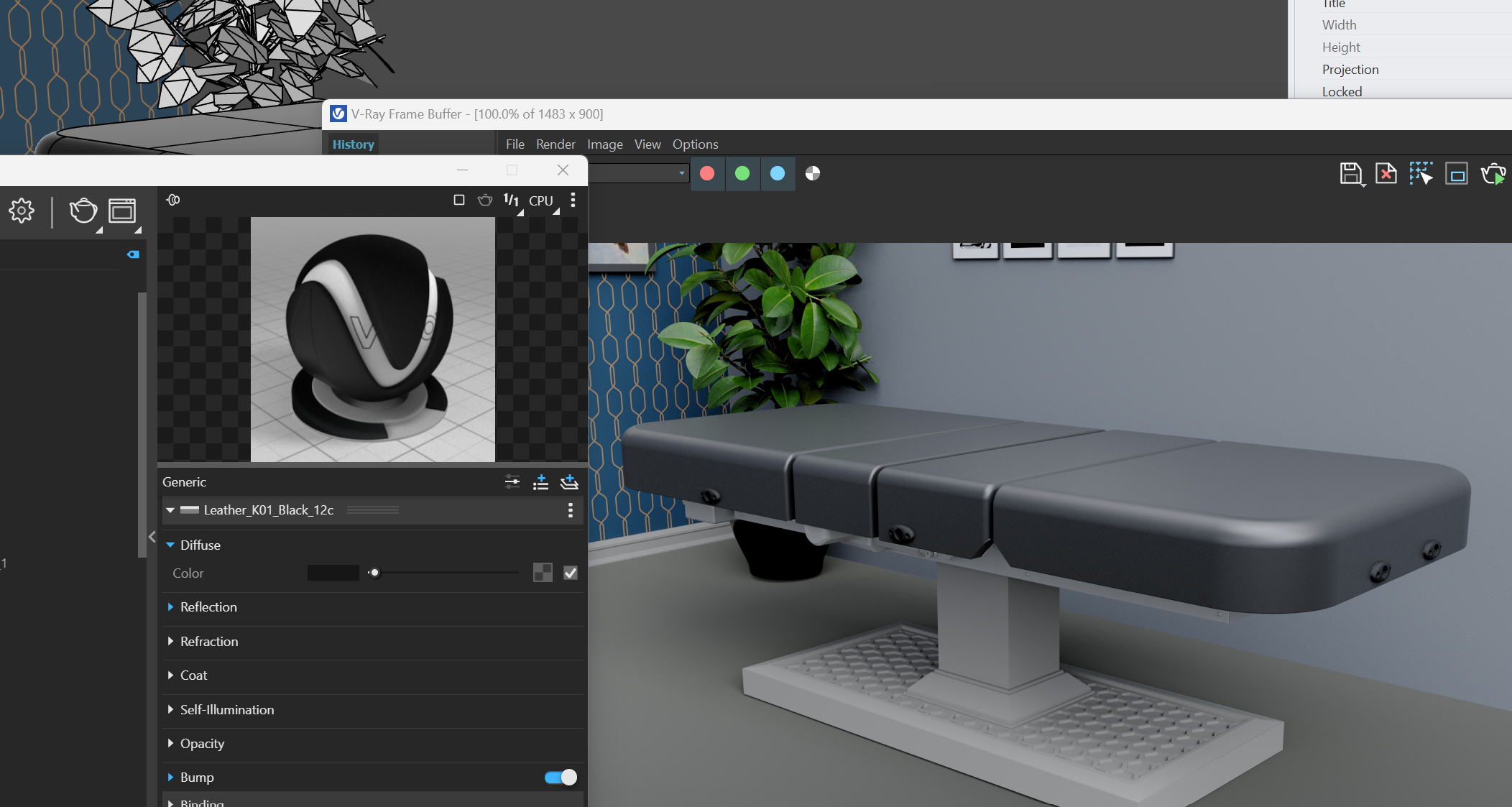Collapse the left panel with chevron
This screenshot has height=807, width=1512.
(152, 537)
